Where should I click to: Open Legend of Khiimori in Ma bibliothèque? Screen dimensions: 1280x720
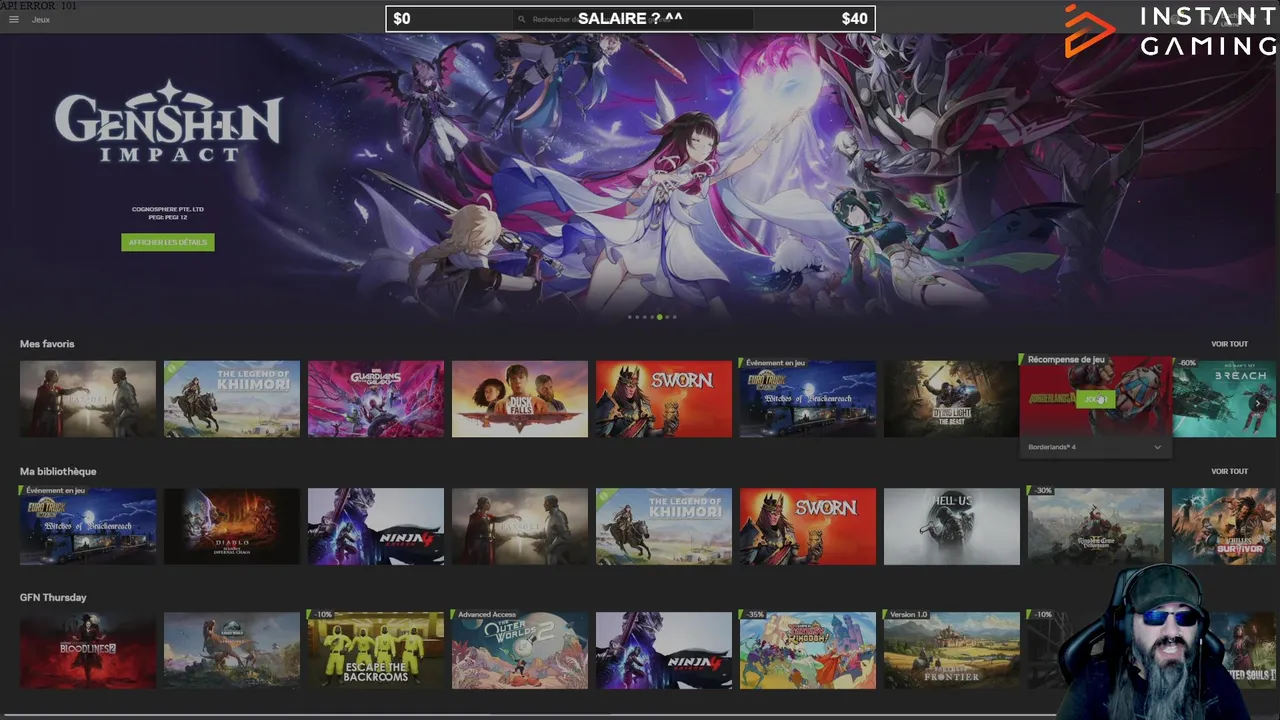pyautogui.click(x=664, y=526)
